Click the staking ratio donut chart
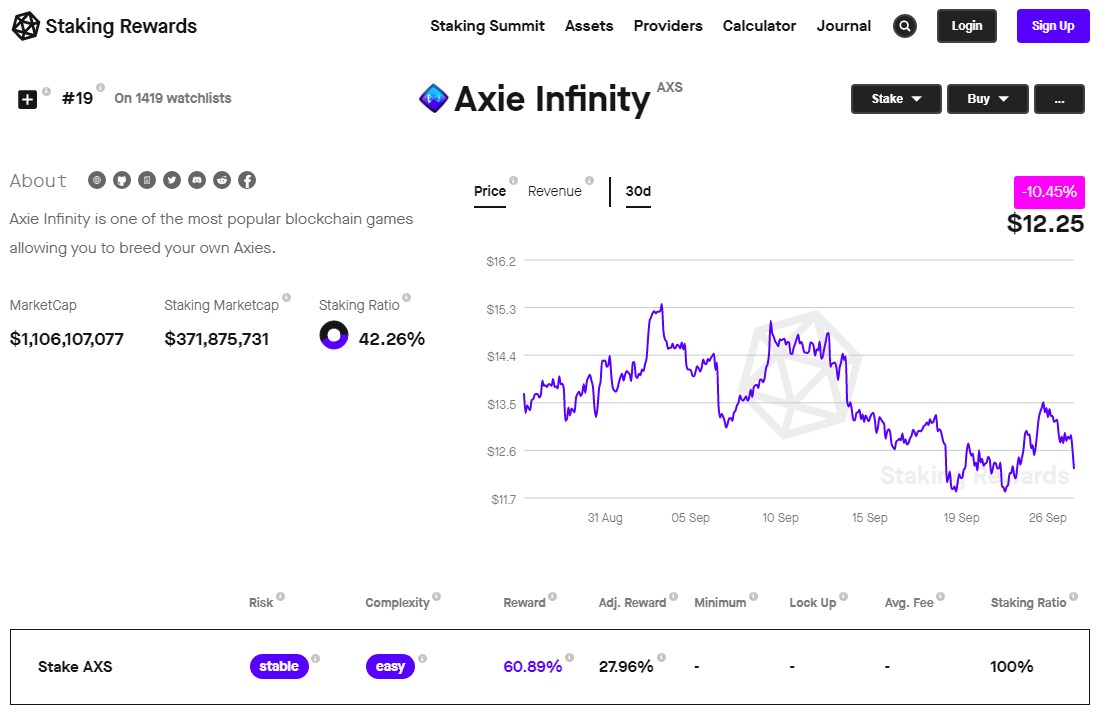1098x711 pixels. 334,335
